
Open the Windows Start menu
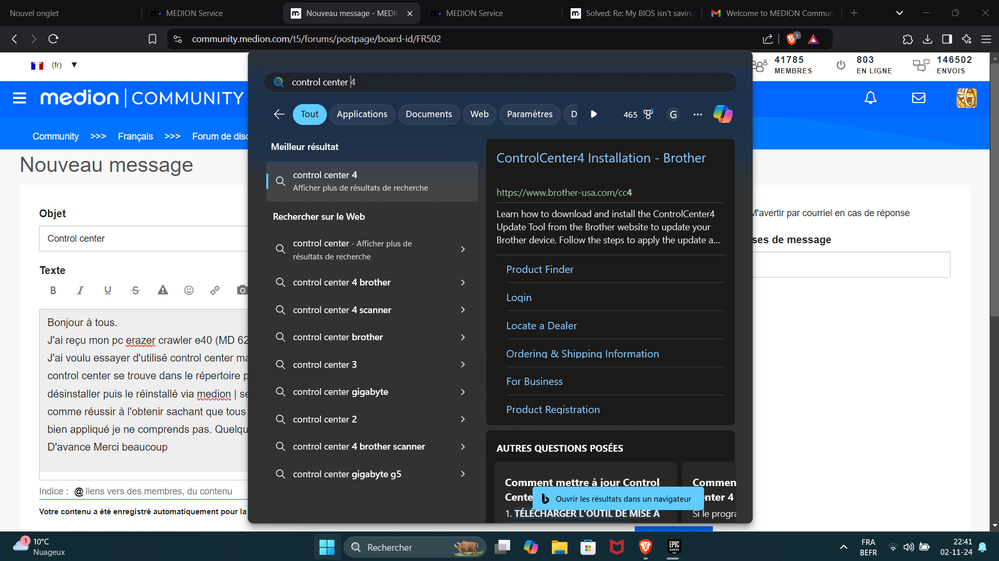[x=327, y=547]
